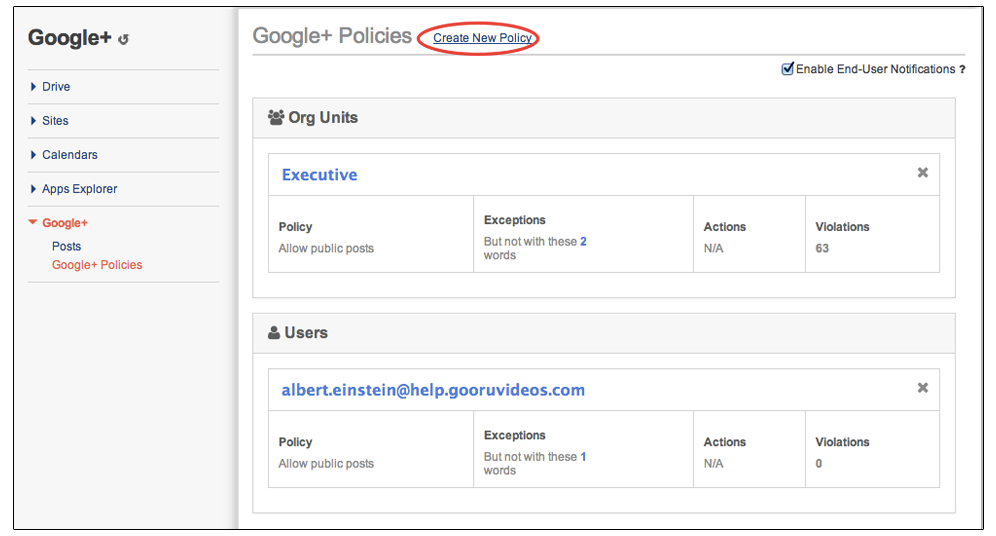The image size is (996, 536).
Task: Open the Drive menu item
Action: tap(56, 86)
